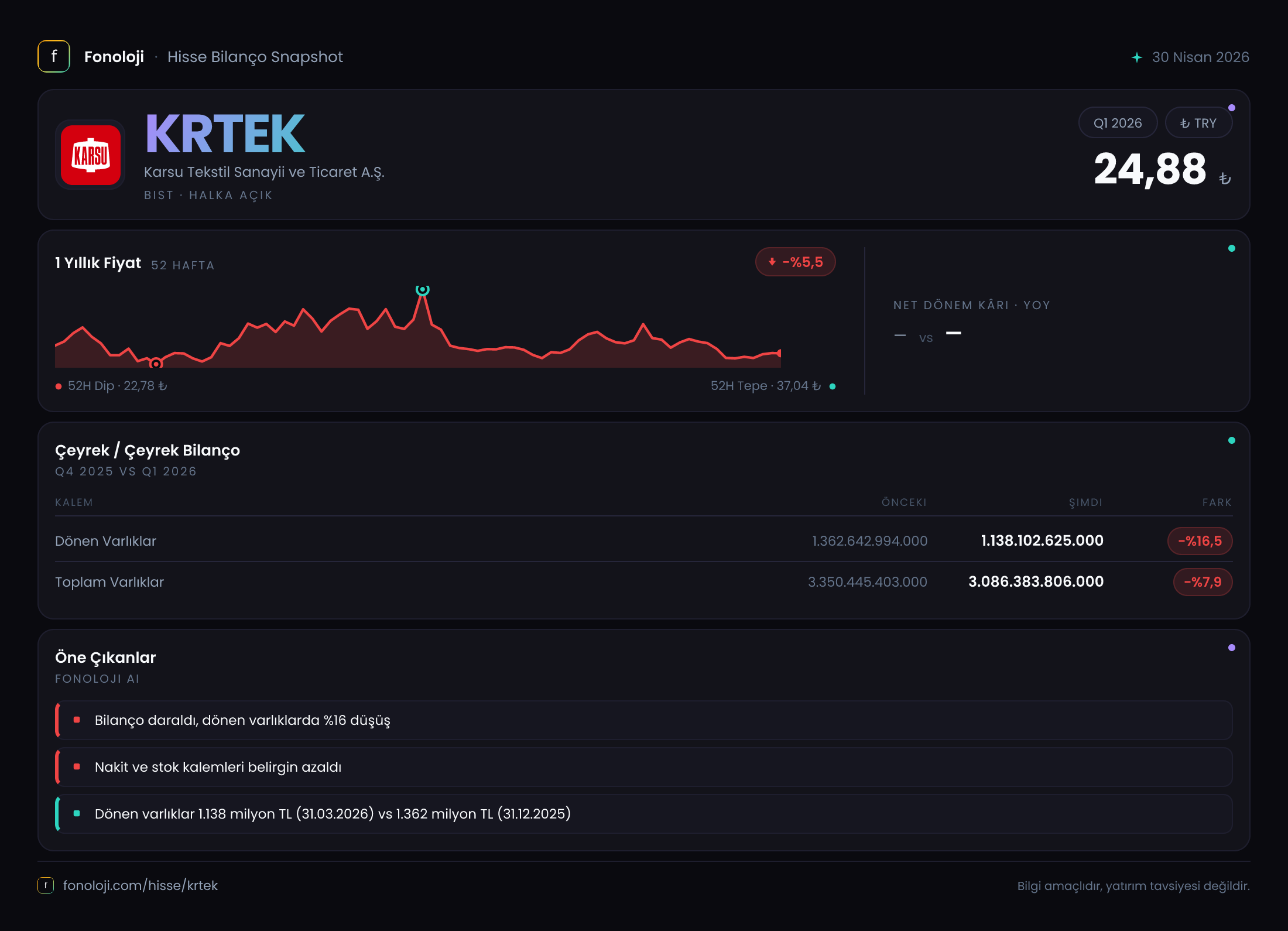Click the current value 3.086.383.806.000
The image size is (1288, 931).
(1036, 581)
